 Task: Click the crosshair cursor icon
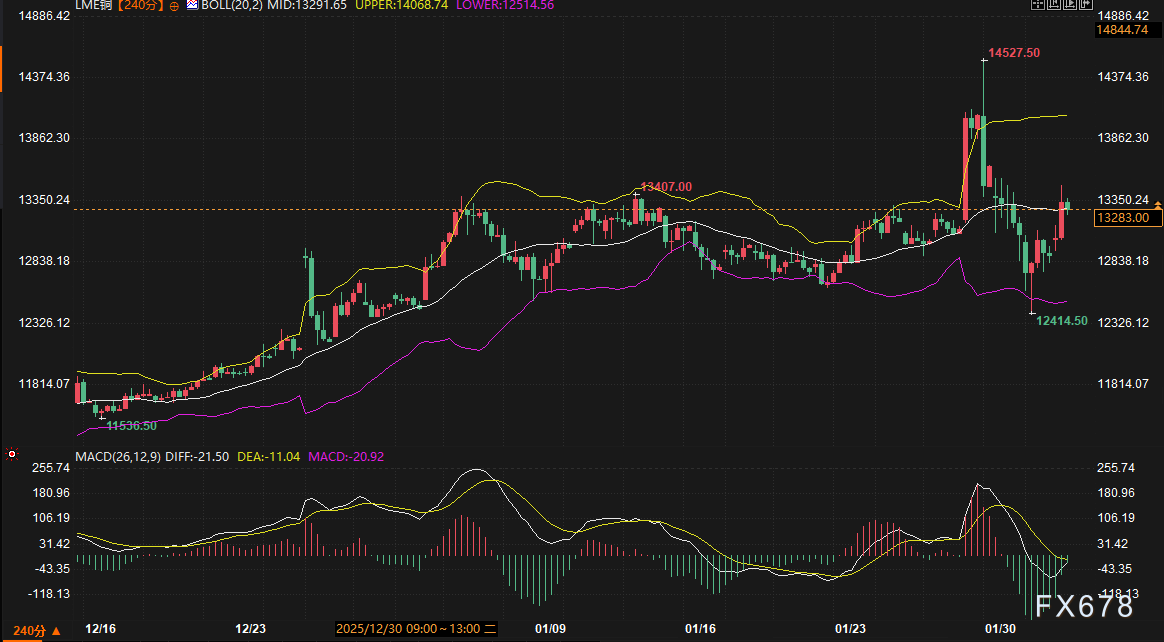1040,6
